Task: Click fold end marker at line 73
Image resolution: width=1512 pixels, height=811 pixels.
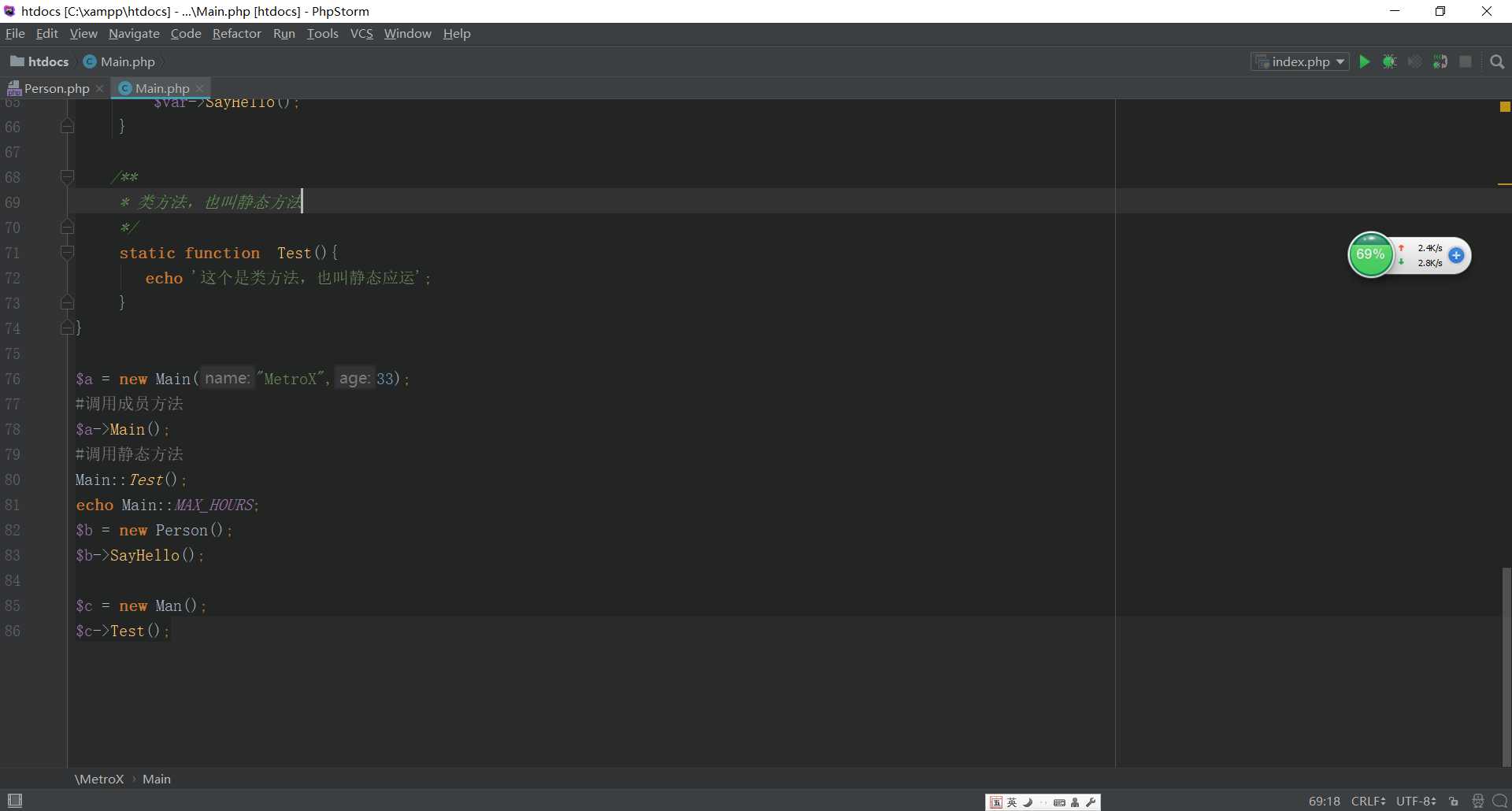Action: (x=67, y=302)
